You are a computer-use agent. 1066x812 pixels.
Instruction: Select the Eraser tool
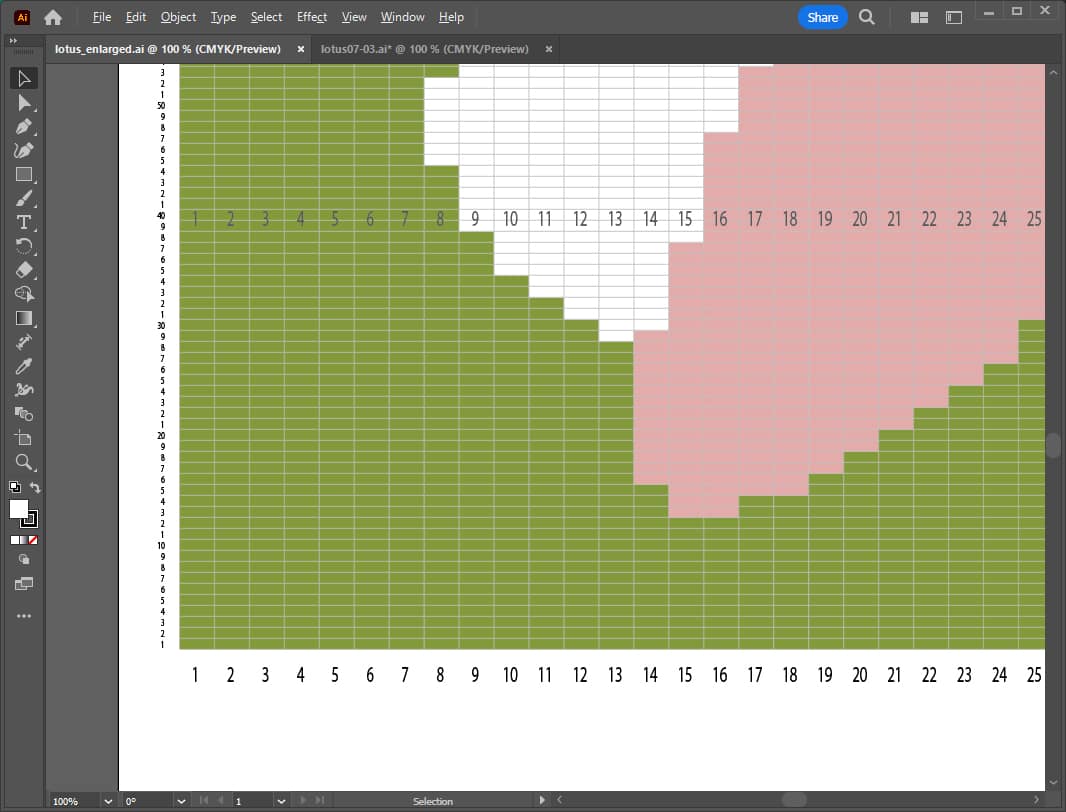click(24, 270)
